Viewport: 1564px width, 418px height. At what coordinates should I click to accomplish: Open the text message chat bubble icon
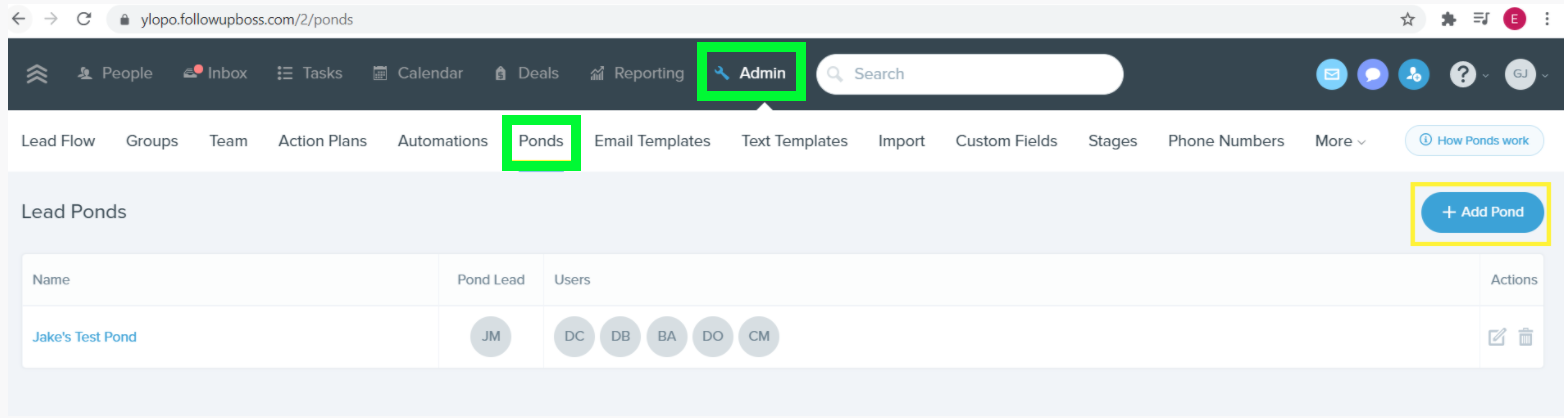1372,74
